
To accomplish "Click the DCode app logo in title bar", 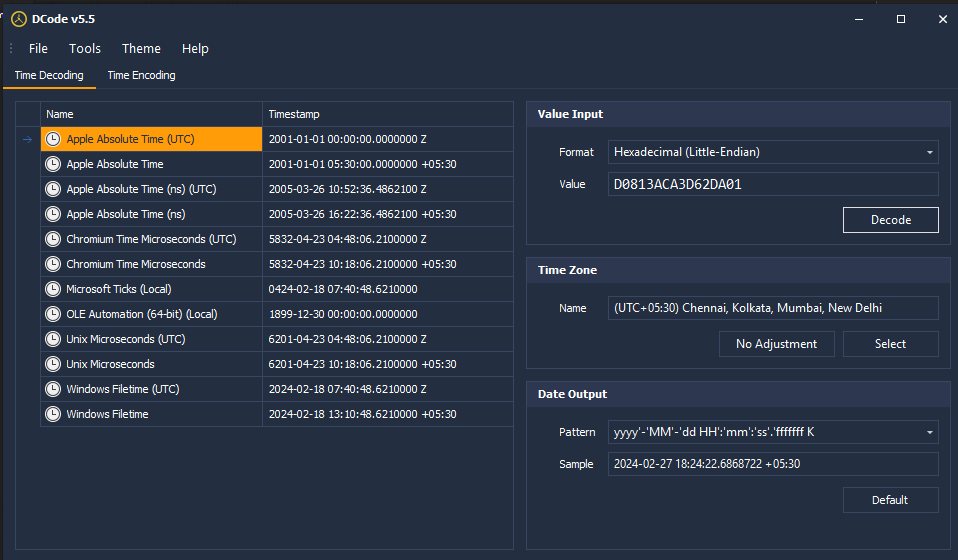I will tap(18, 19).
